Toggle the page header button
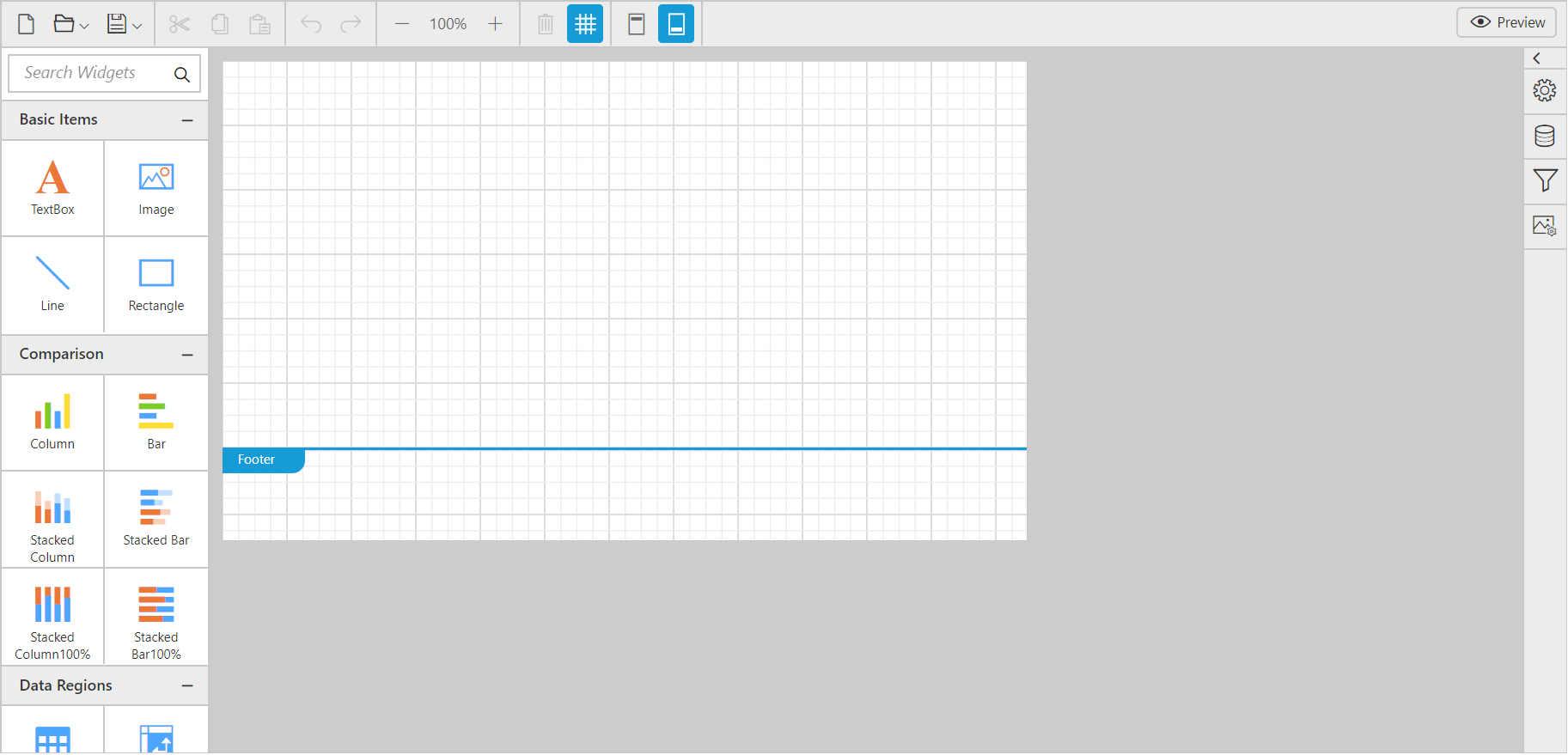Image resolution: width=1568 pixels, height=755 pixels. pyautogui.click(x=636, y=24)
